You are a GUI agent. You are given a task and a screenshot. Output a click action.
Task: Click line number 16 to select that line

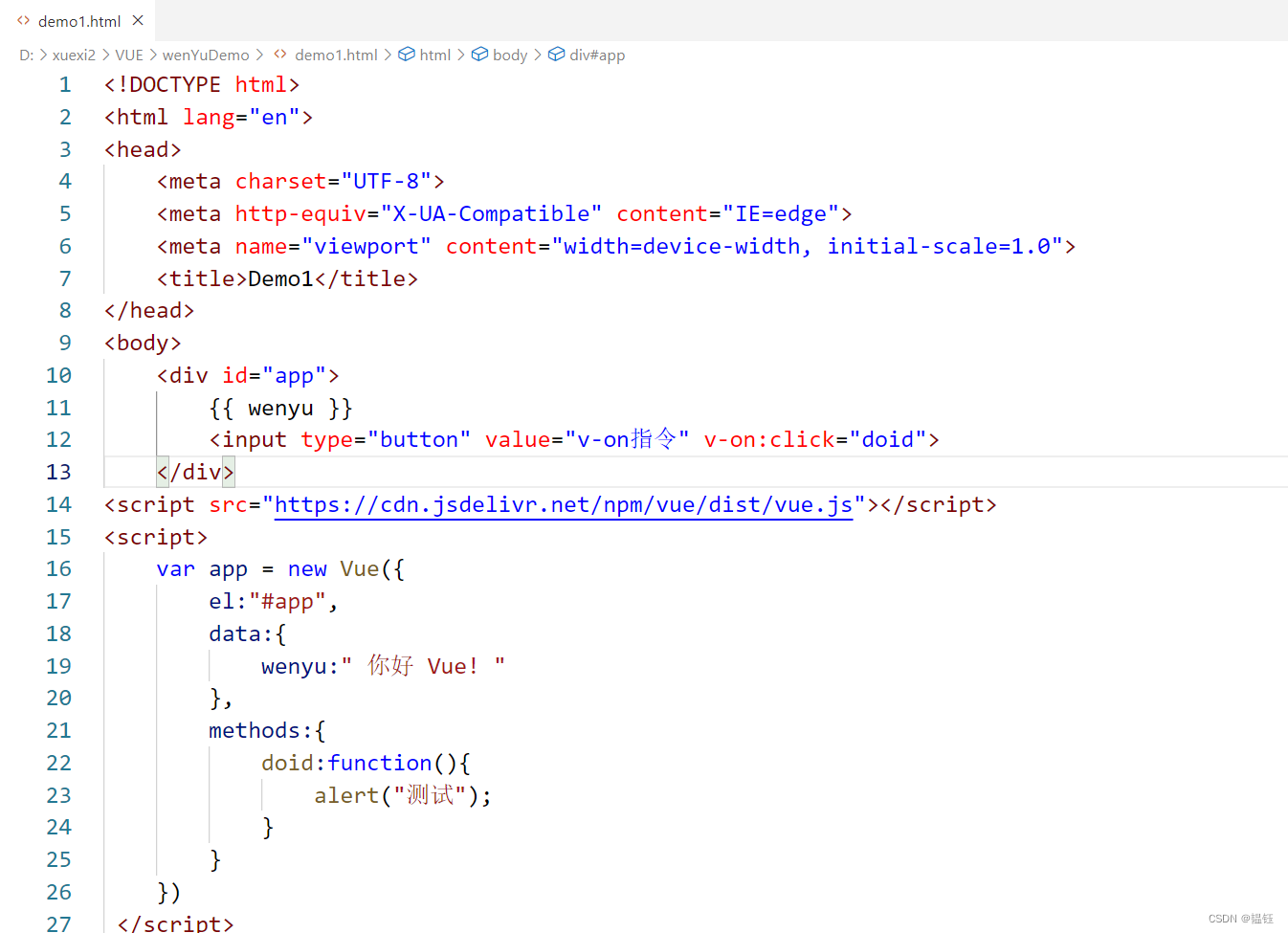coord(58,568)
